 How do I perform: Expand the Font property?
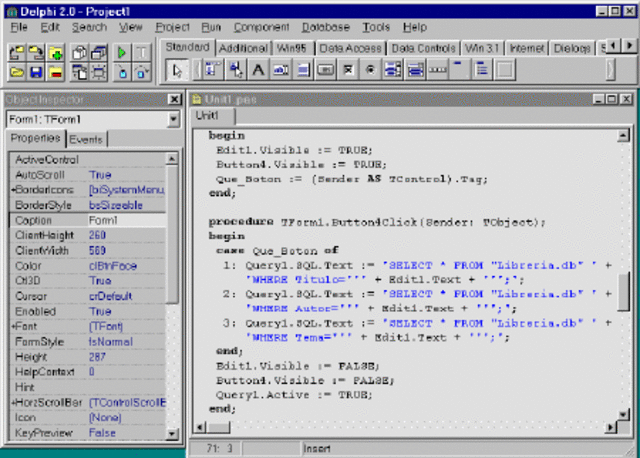coord(13,326)
